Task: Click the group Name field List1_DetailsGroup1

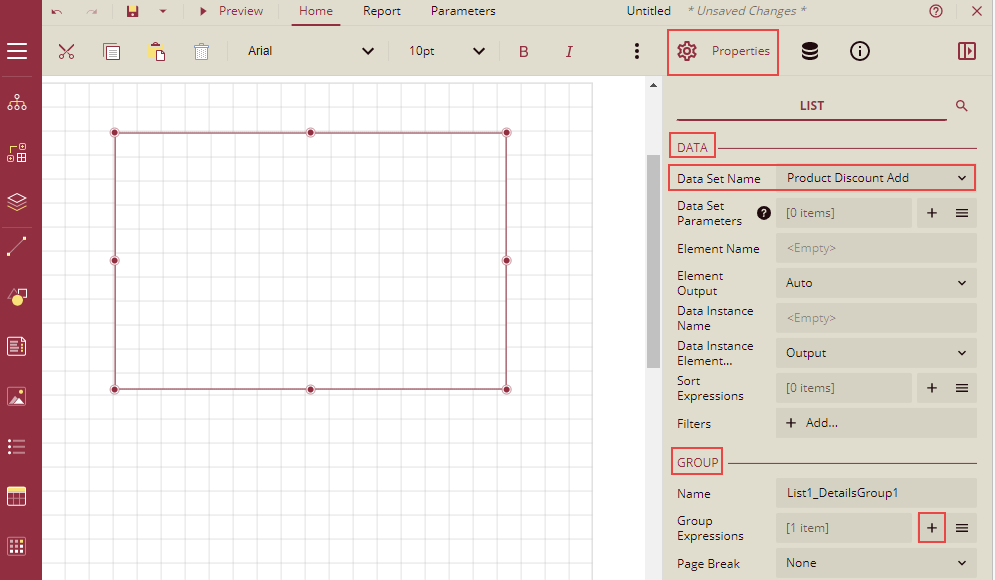Action: pyautogui.click(x=876, y=493)
